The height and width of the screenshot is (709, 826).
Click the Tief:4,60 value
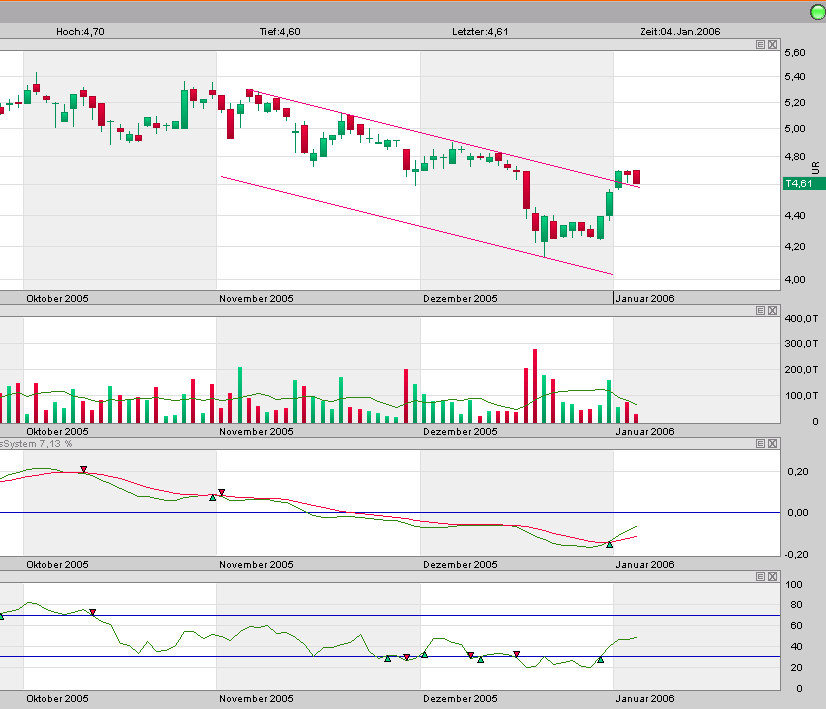tap(280, 32)
